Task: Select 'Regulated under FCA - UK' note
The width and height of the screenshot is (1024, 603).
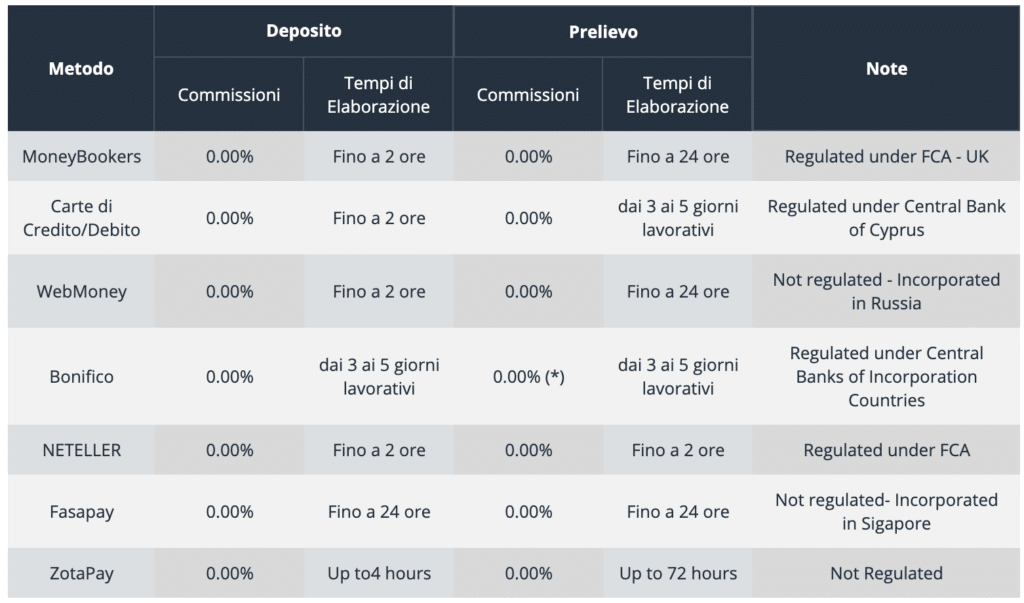Action: tap(886, 156)
